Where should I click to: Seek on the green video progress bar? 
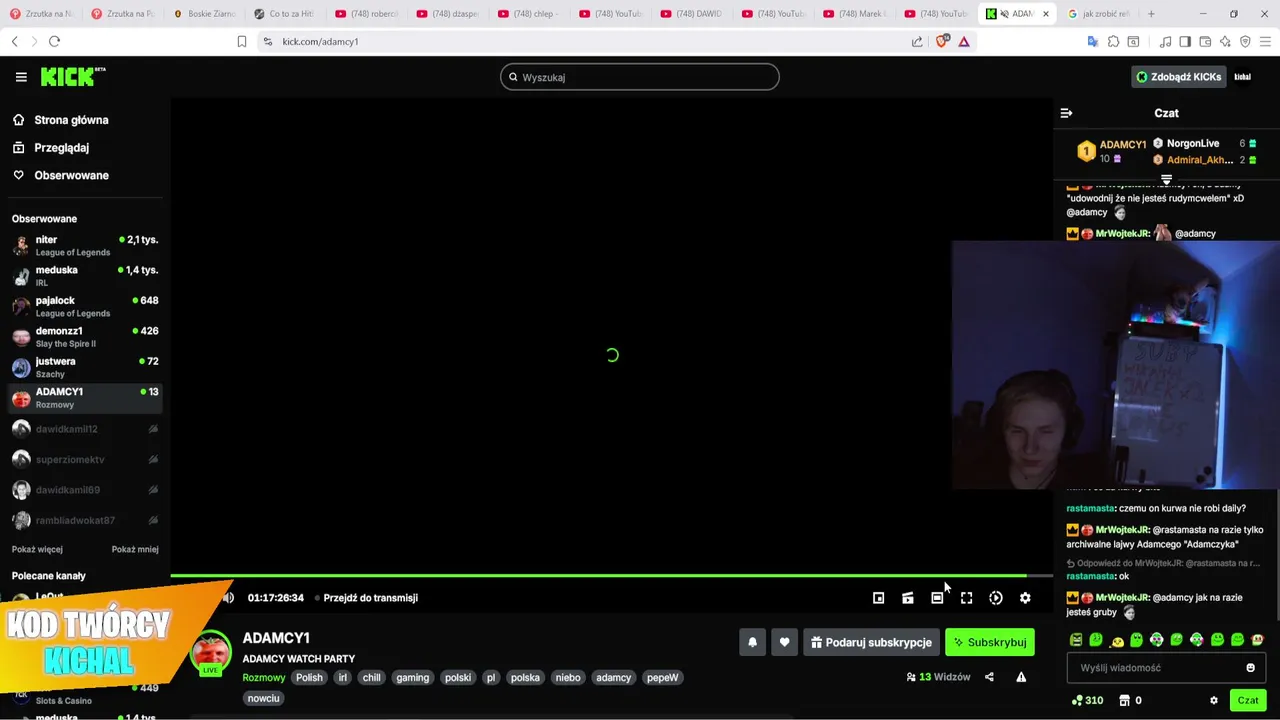point(610,575)
